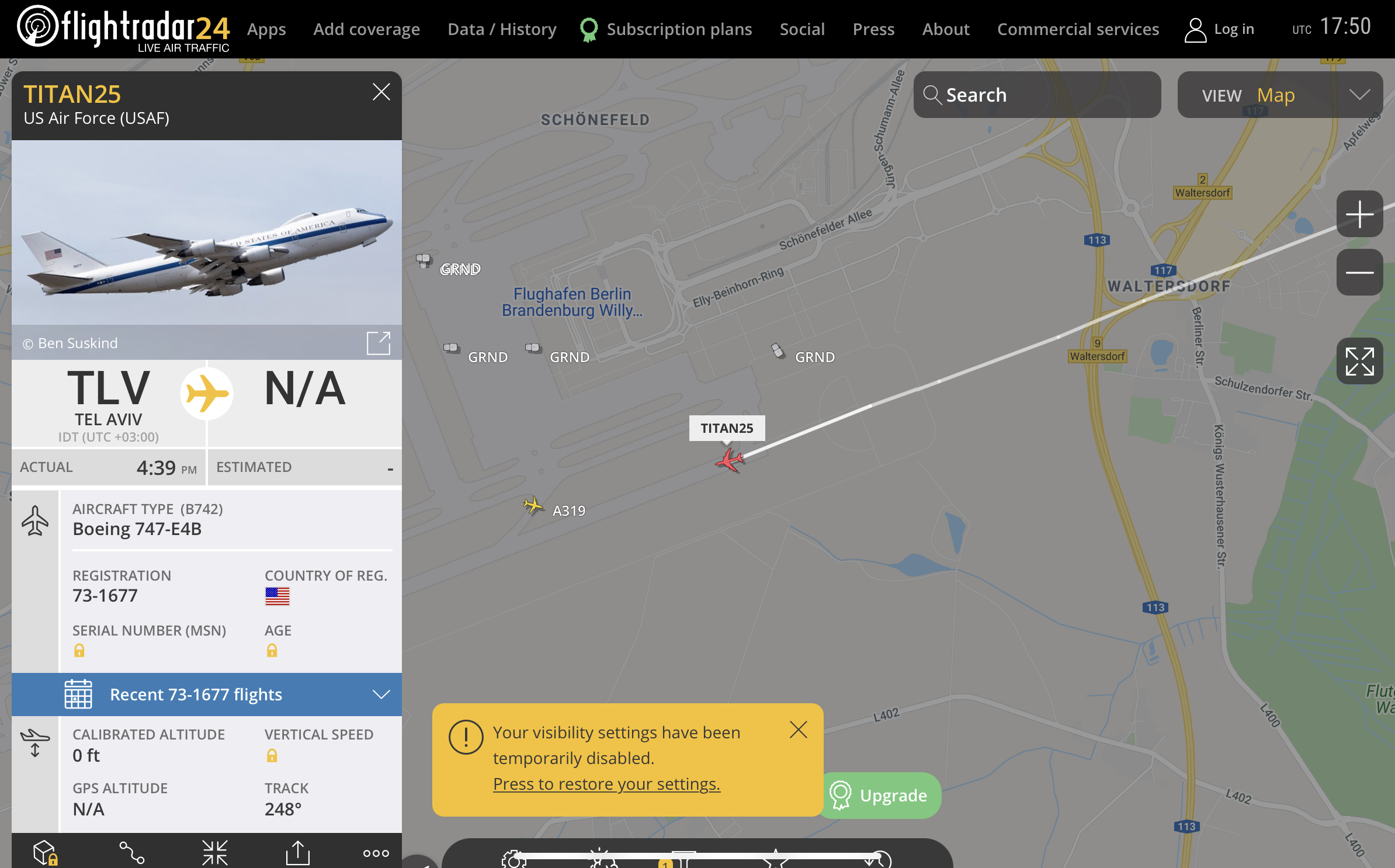Zoom out with the minus button
Screen dimensions: 1395x868
(x=1359, y=272)
